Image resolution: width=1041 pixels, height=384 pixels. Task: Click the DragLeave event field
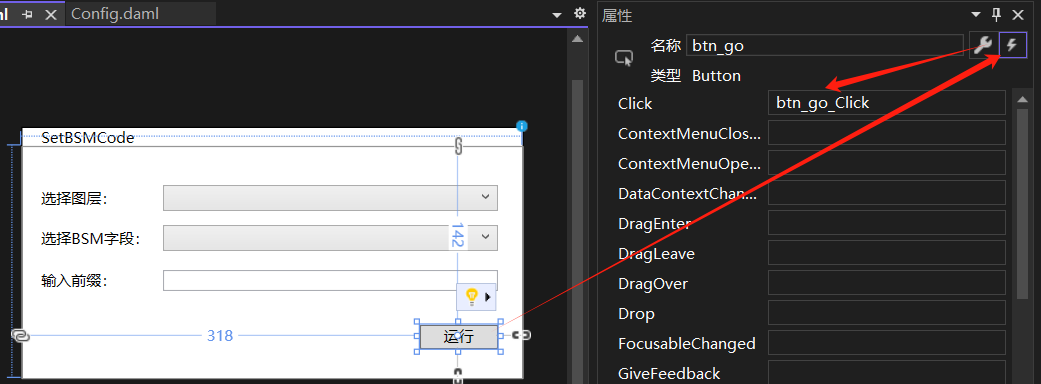click(x=887, y=253)
